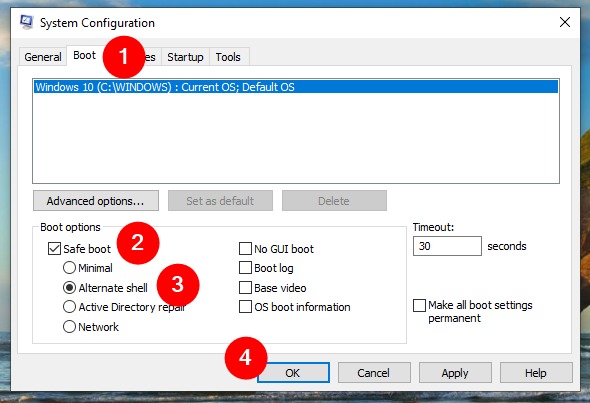Click the System Configuration title bar icon

26,22
